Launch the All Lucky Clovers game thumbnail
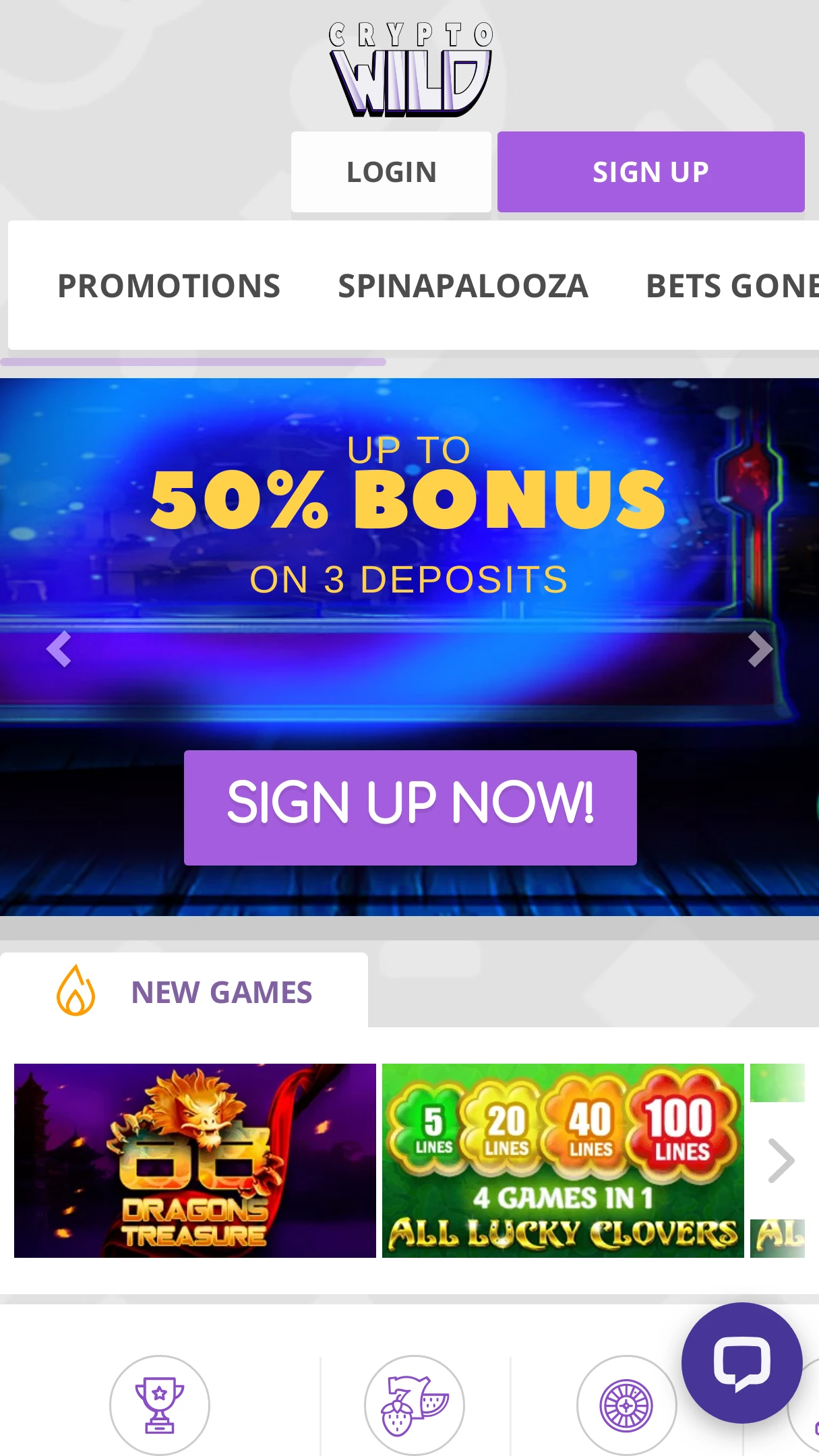Image resolution: width=819 pixels, height=1456 pixels. tap(563, 1161)
